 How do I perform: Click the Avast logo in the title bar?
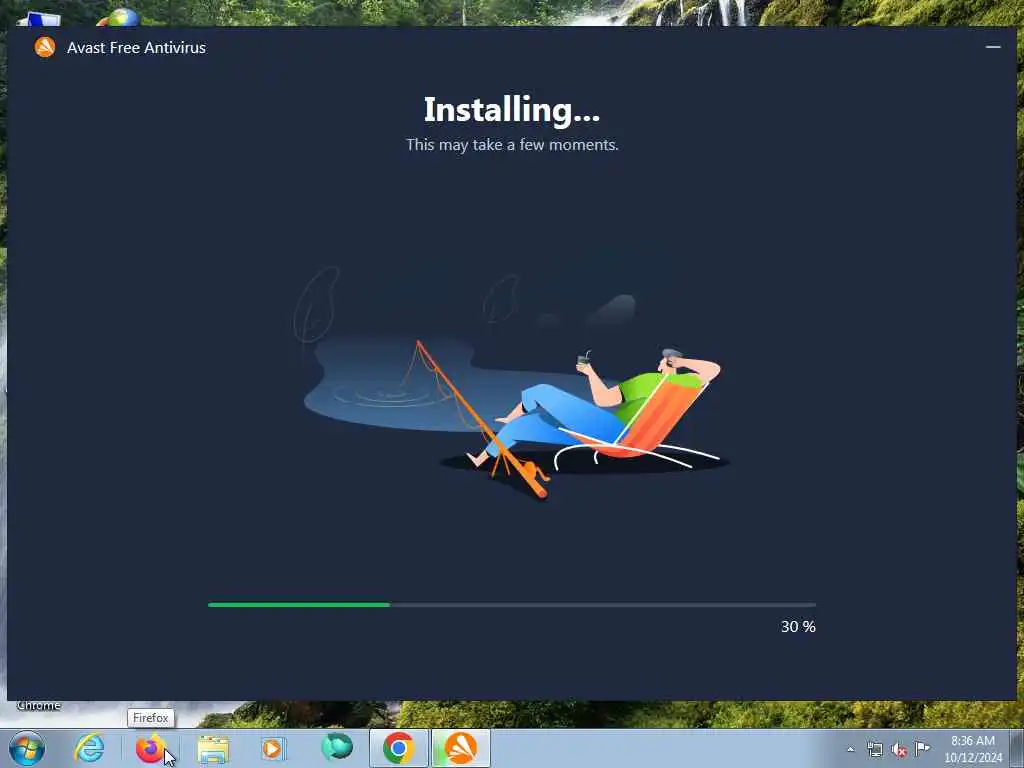[x=45, y=47]
